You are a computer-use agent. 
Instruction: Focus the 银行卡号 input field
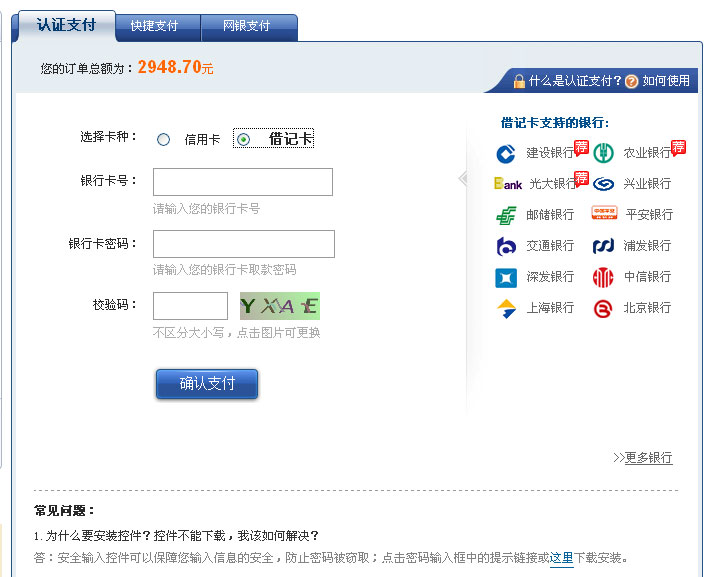243,182
